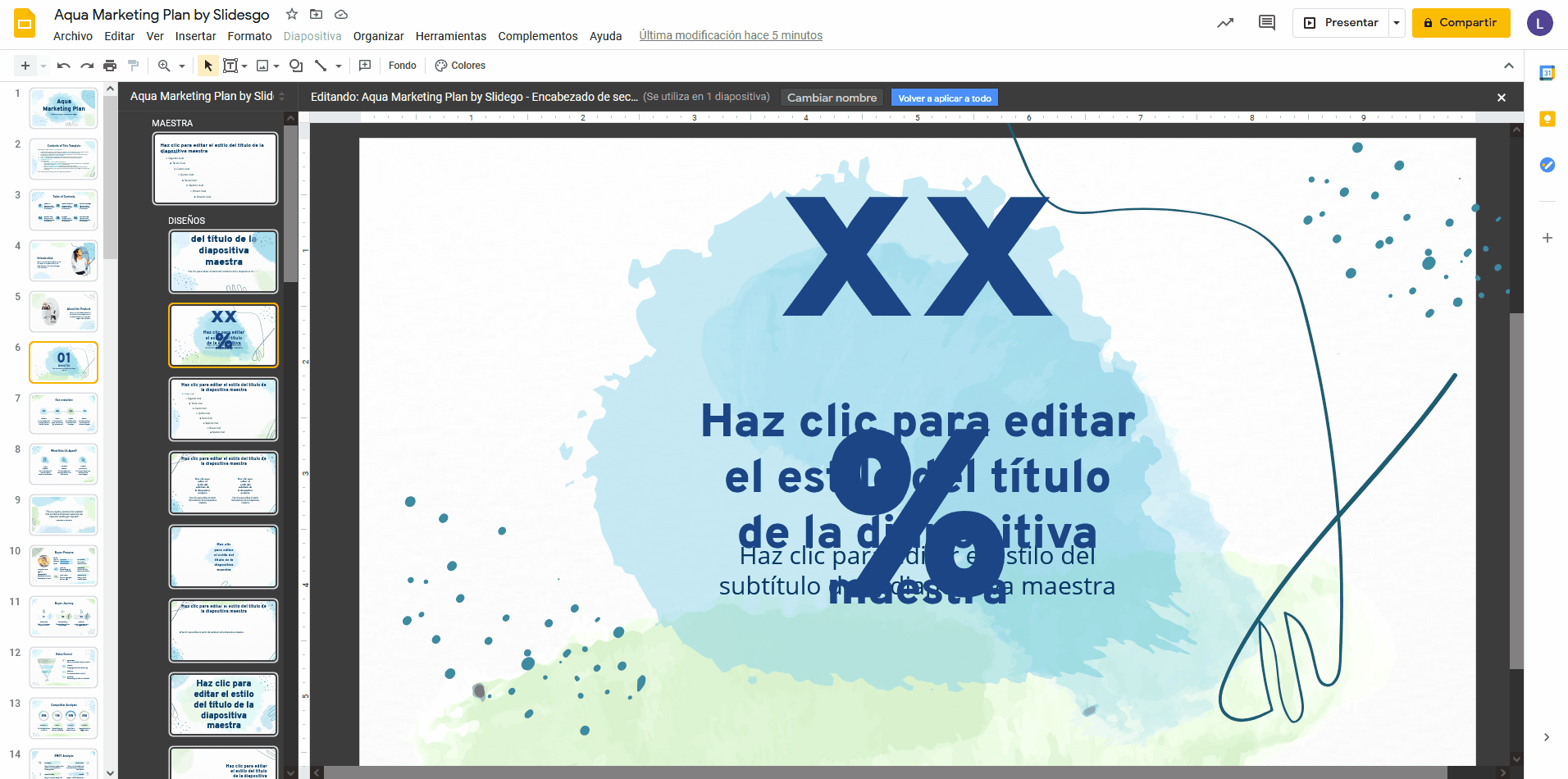Open the comment history icon
The width and height of the screenshot is (1568, 779).
pyautogui.click(x=1267, y=23)
